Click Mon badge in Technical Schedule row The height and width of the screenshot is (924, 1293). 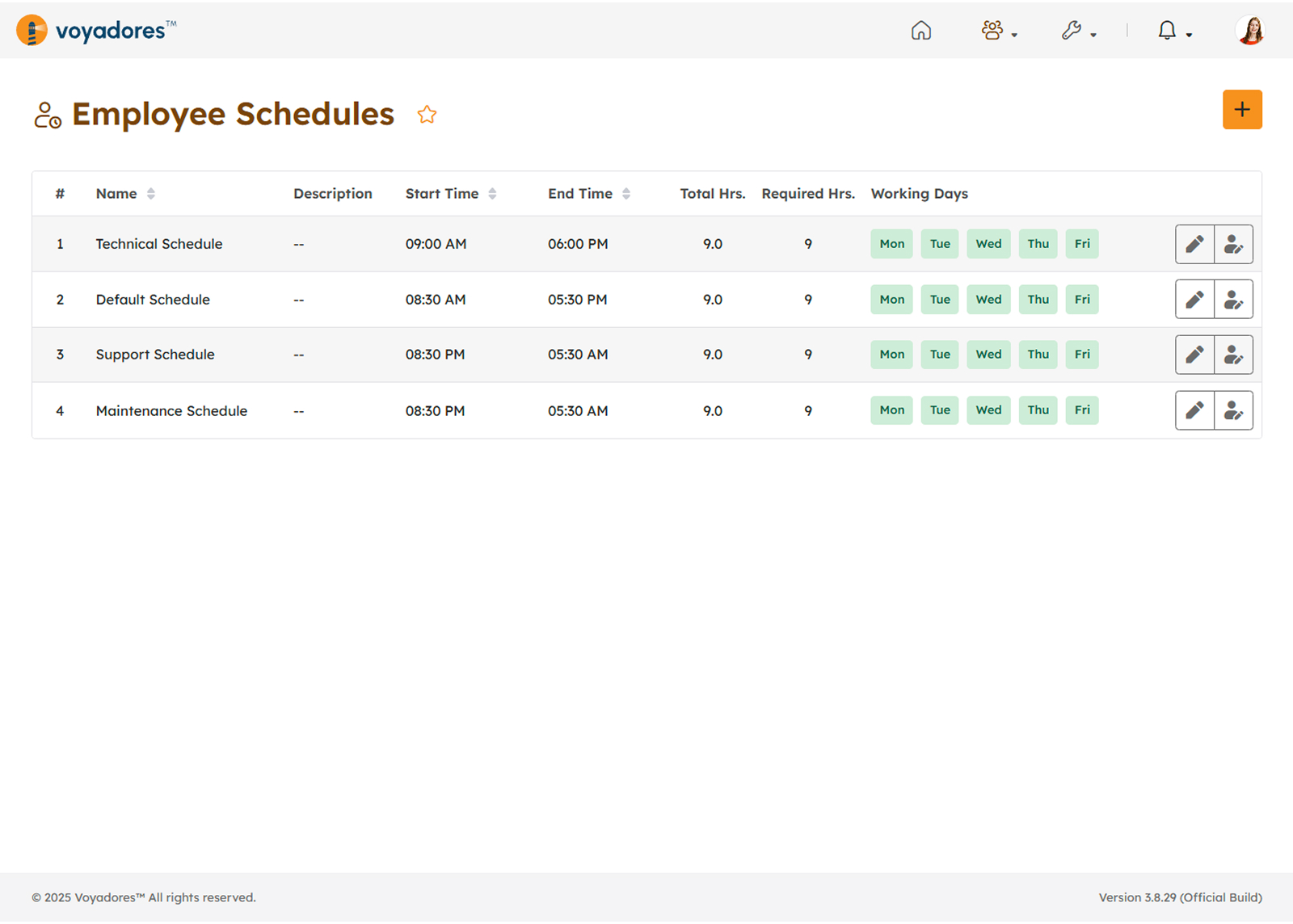click(892, 244)
